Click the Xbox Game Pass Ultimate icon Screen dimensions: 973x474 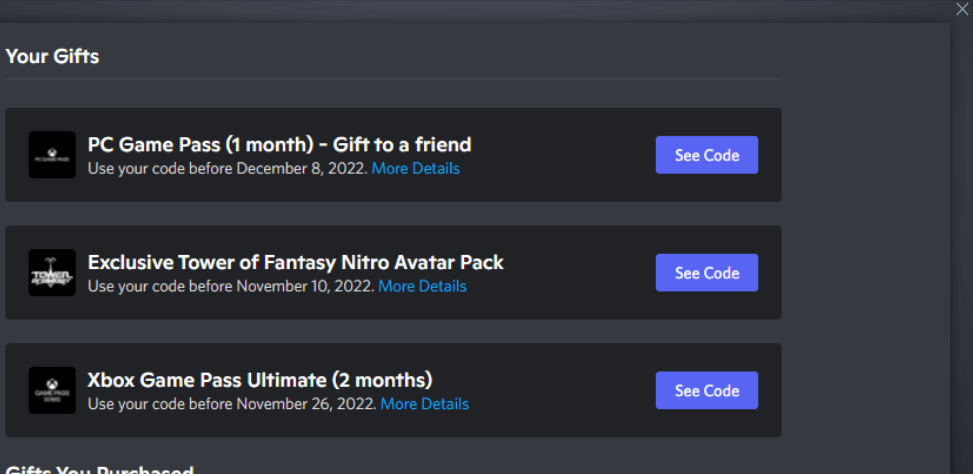point(52,390)
